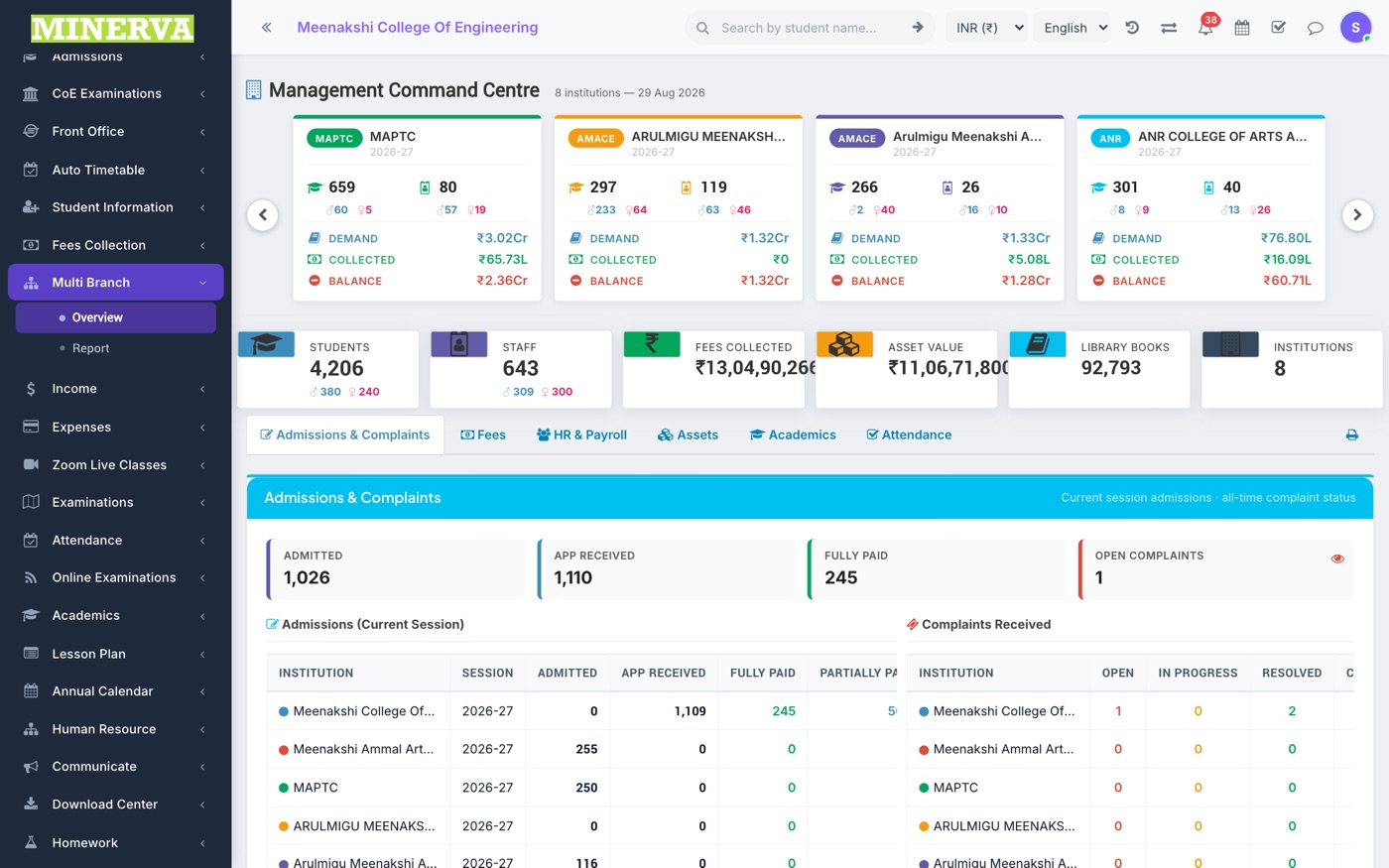
Task: Open the English language dropdown
Action: click(x=1073, y=28)
